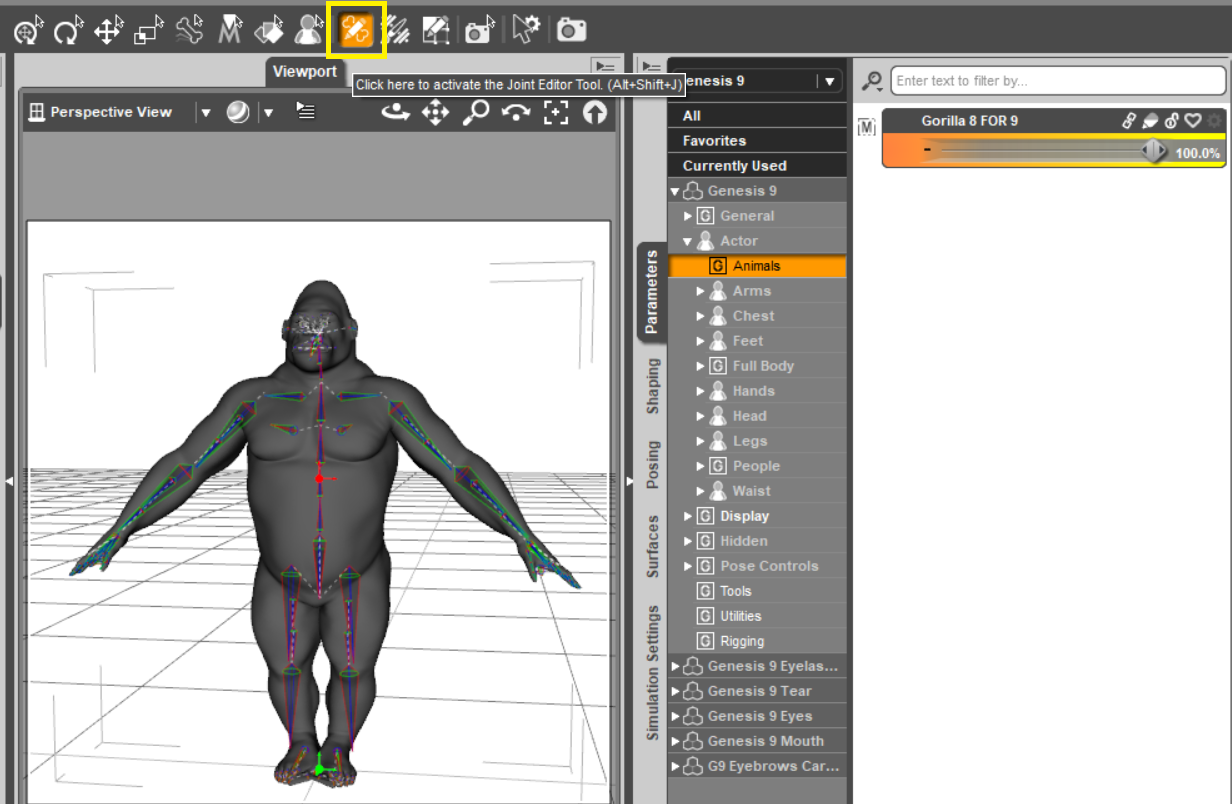Activate the ActivePose bone tool
Viewport: 1232px width, 804px height.
(189, 31)
